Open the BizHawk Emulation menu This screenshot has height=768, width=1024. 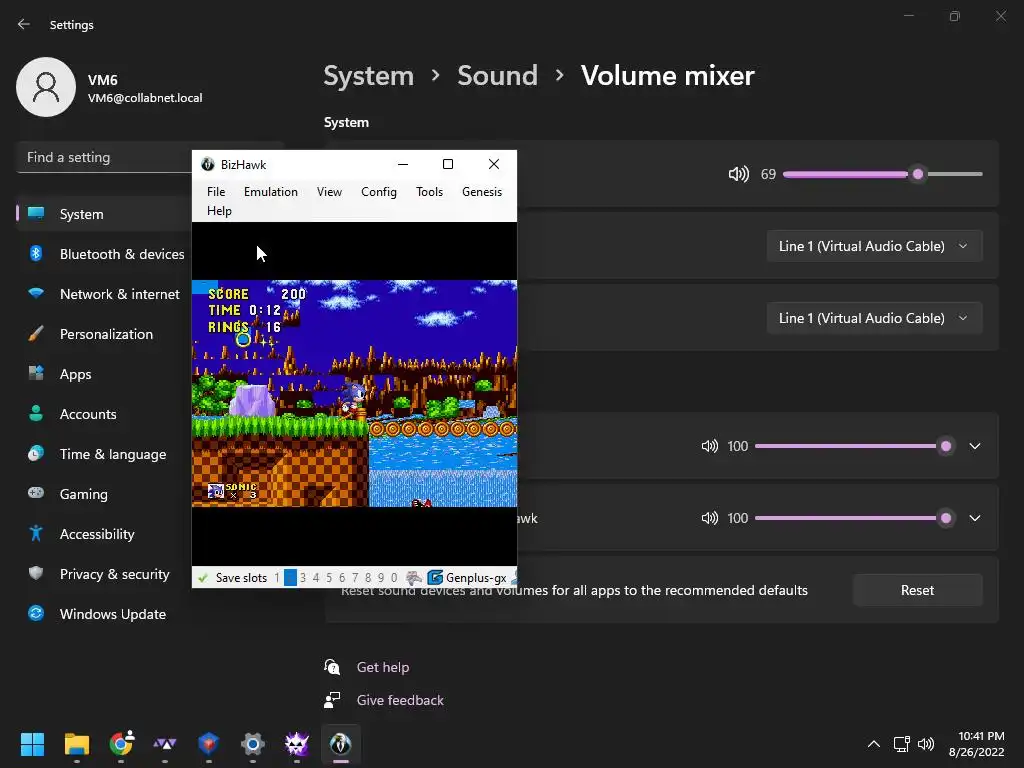270,192
